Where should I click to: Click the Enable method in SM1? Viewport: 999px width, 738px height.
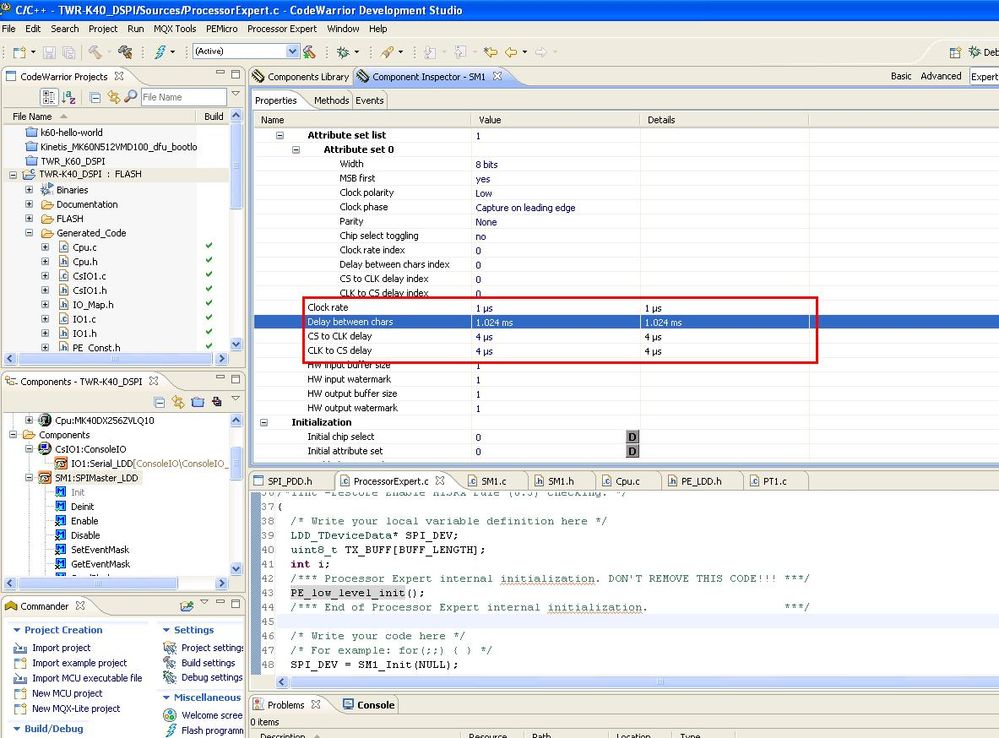coord(84,521)
